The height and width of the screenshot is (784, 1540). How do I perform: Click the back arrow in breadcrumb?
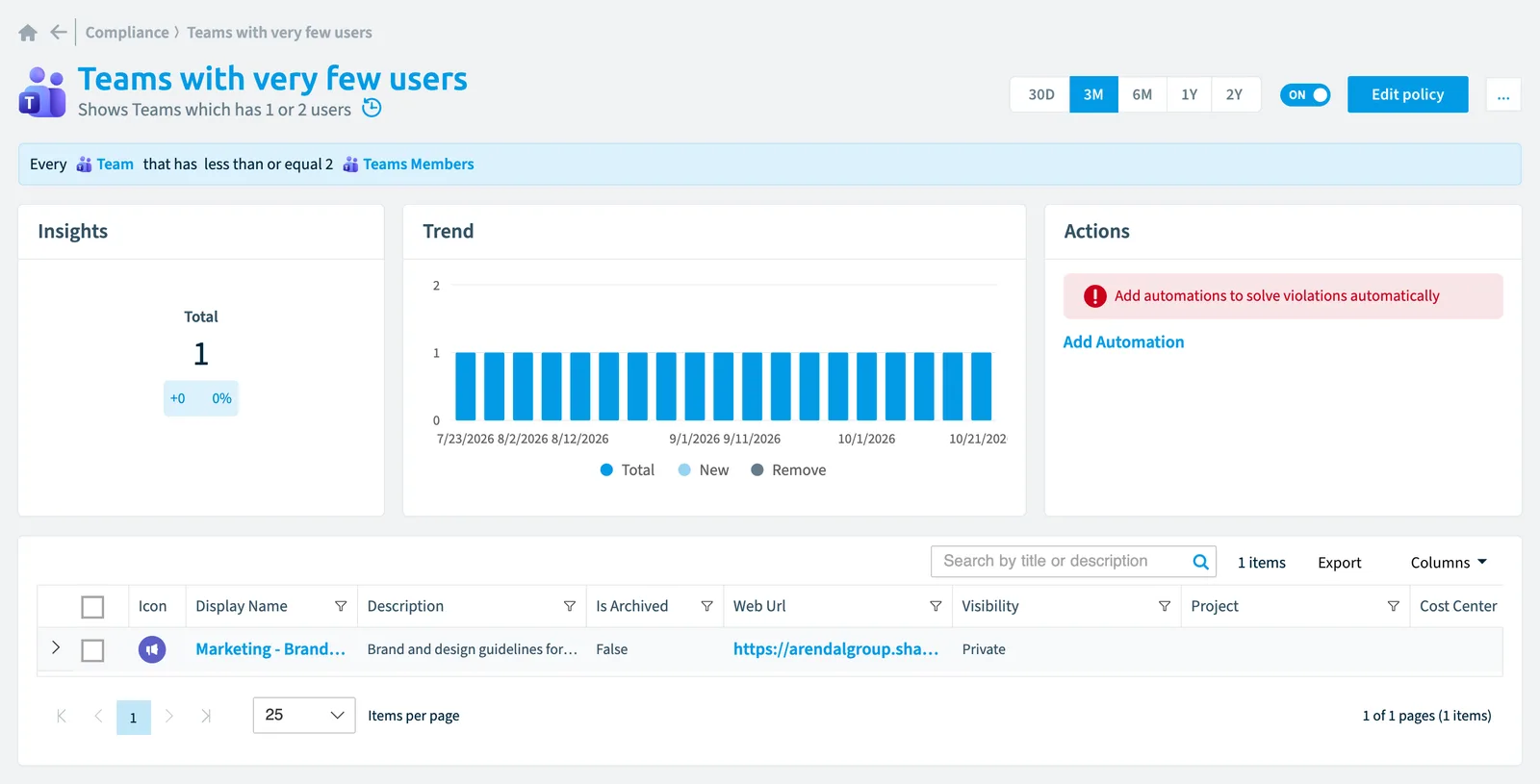pos(59,33)
